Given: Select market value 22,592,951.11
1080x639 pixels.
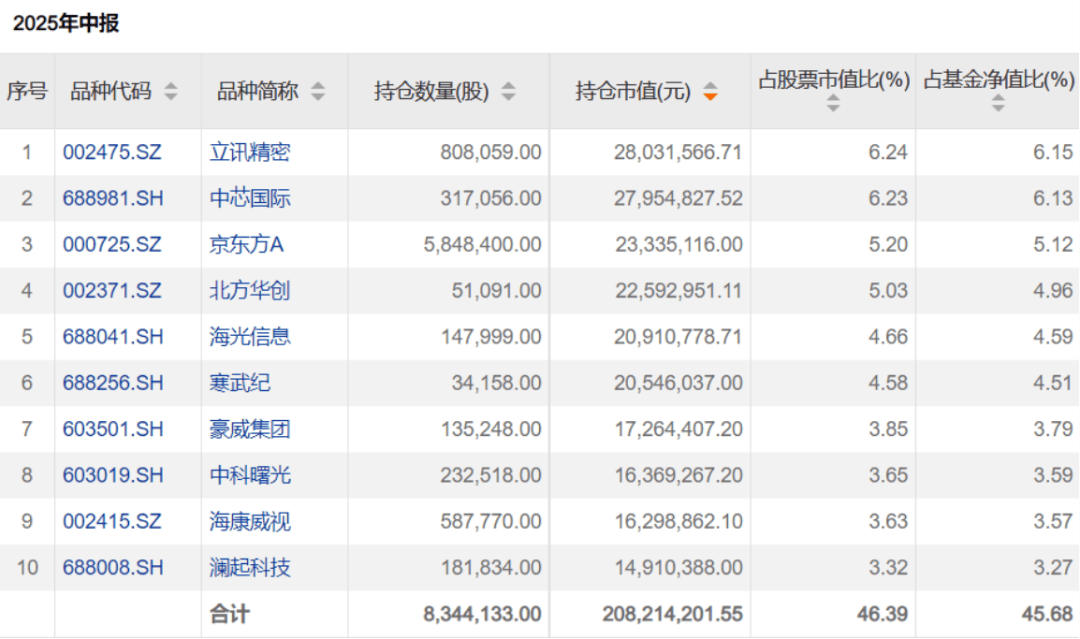Looking at the screenshot, I should tap(678, 291).
